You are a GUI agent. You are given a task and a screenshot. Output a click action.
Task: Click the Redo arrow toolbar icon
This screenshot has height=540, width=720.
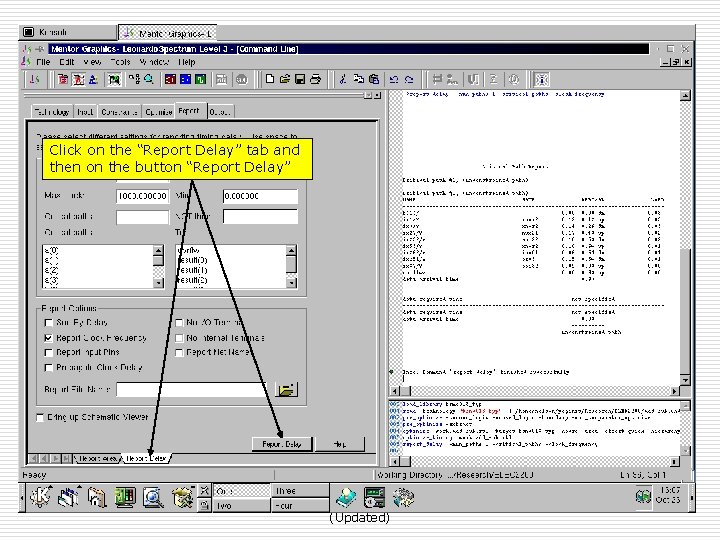click(409, 79)
